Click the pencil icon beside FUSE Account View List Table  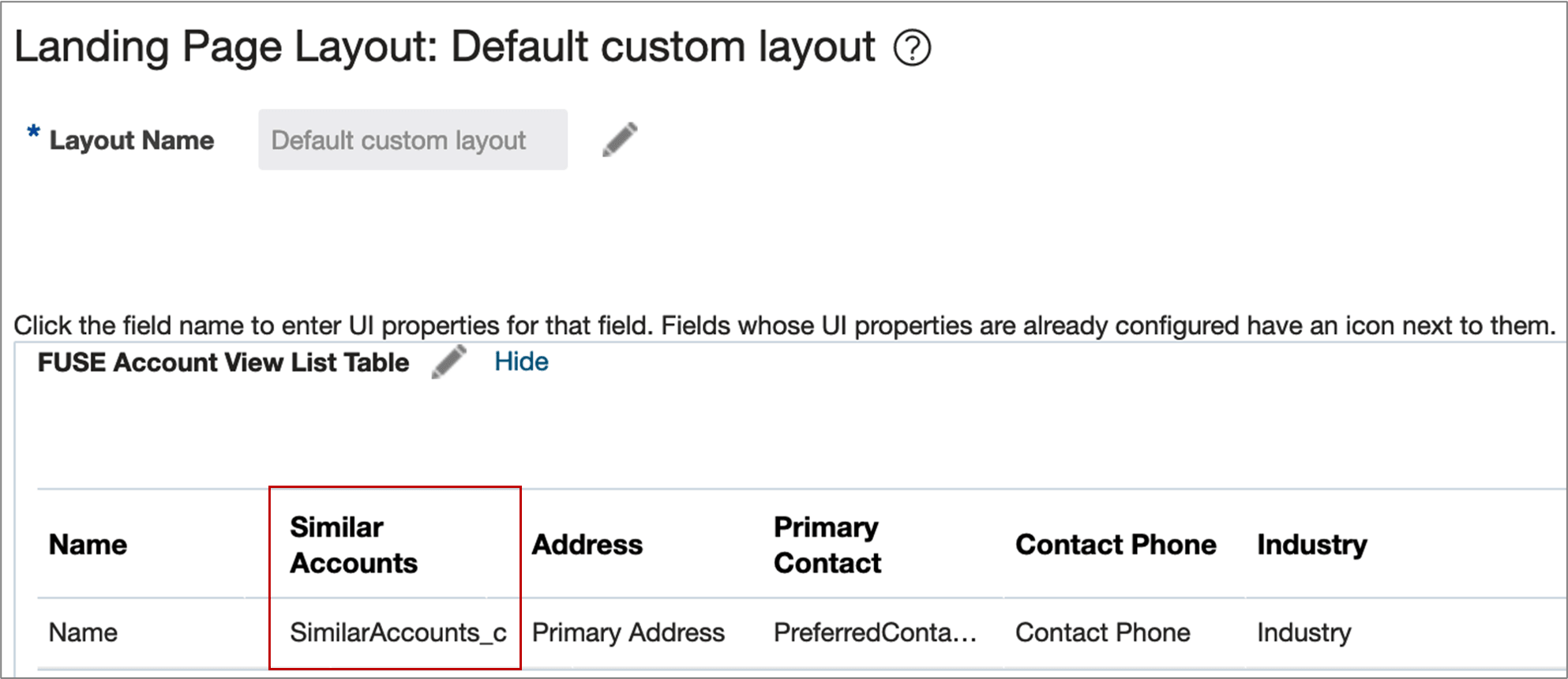[x=450, y=362]
